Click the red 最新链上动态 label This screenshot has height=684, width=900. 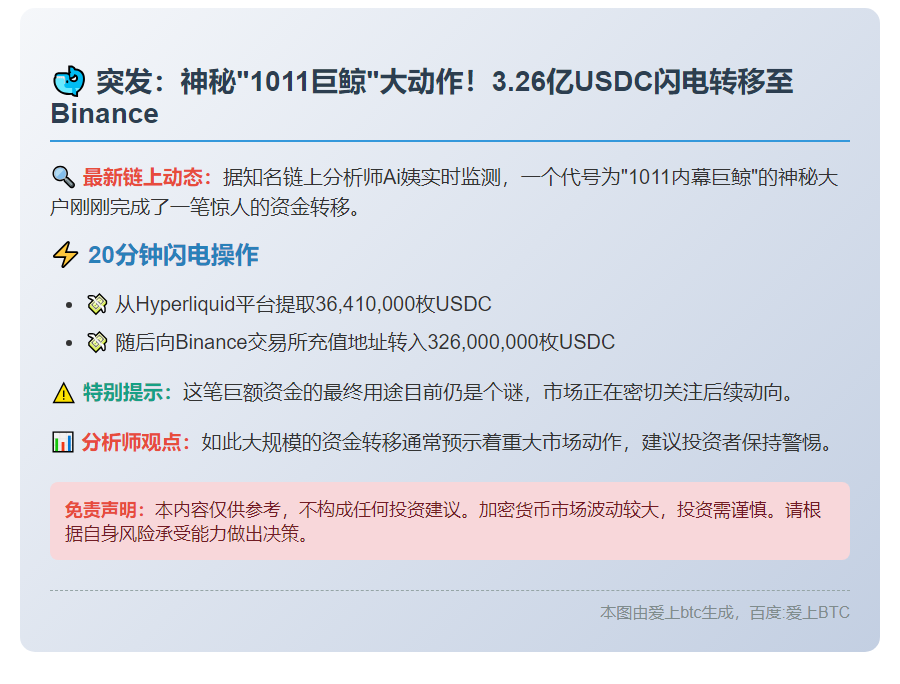coord(147,178)
